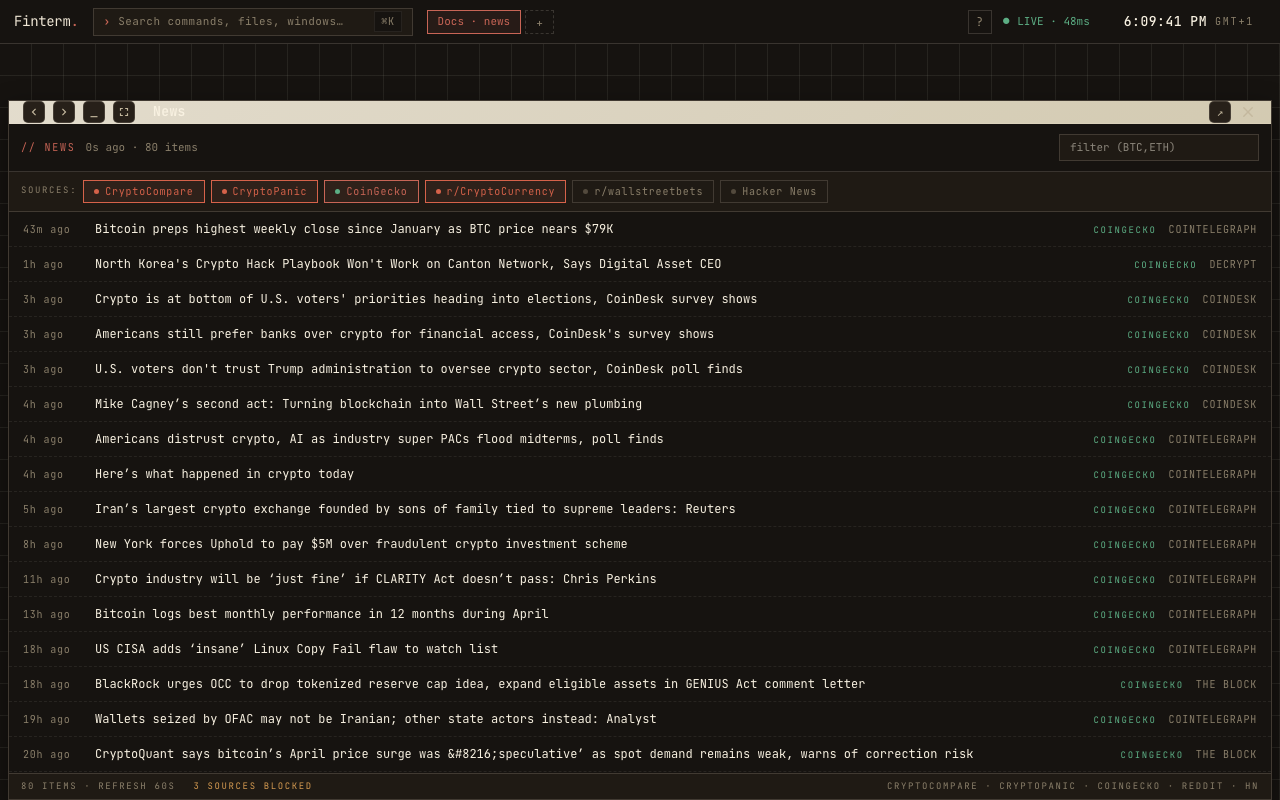Open Bitcoin best monthly performance headline
This screenshot has height=800, width=1280.
tap(322, 615)
